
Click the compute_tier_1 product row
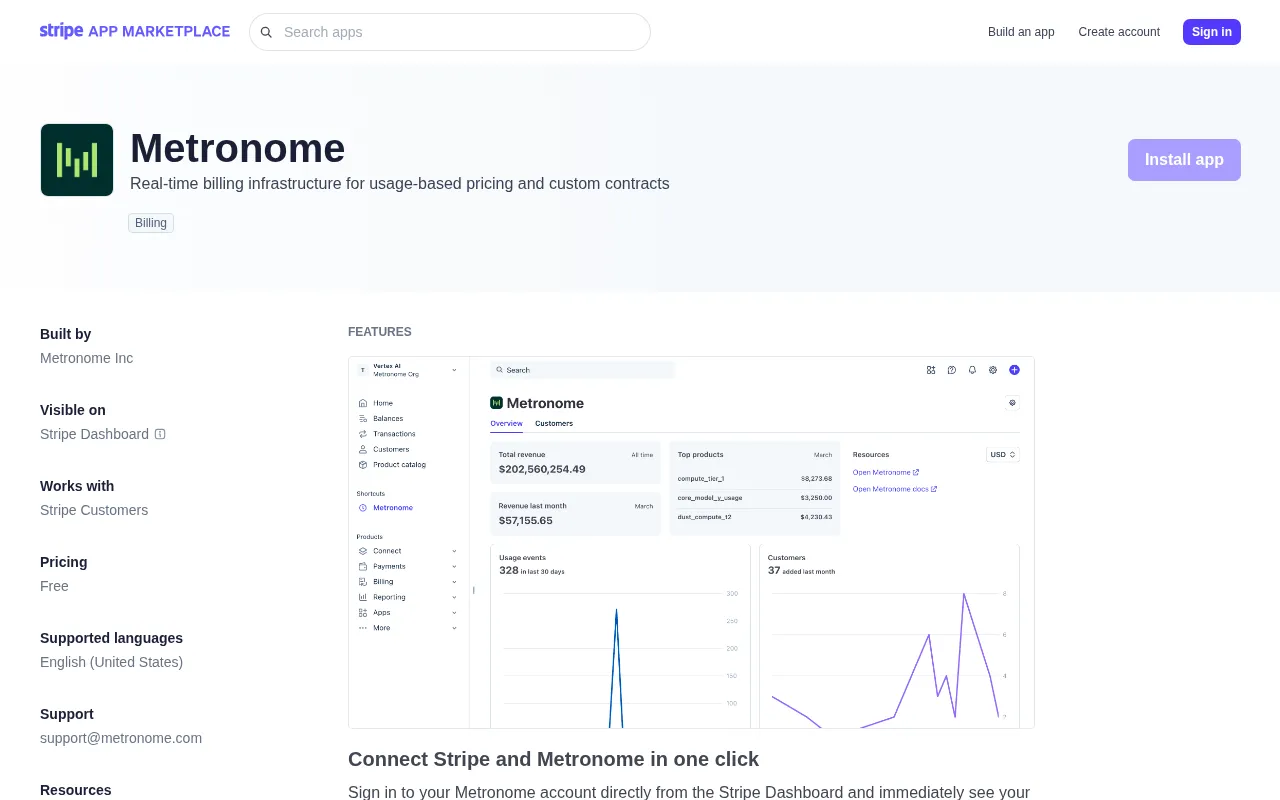(x=755, y=478)
